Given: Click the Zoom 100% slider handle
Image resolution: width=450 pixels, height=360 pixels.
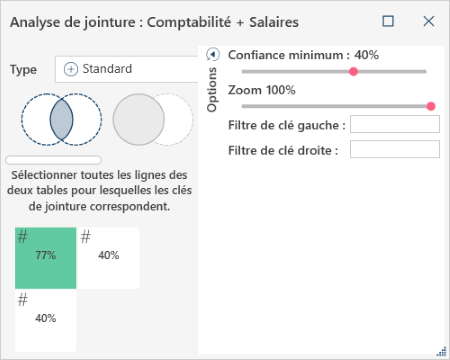Looking at the screenshot, I should [431, 106].
